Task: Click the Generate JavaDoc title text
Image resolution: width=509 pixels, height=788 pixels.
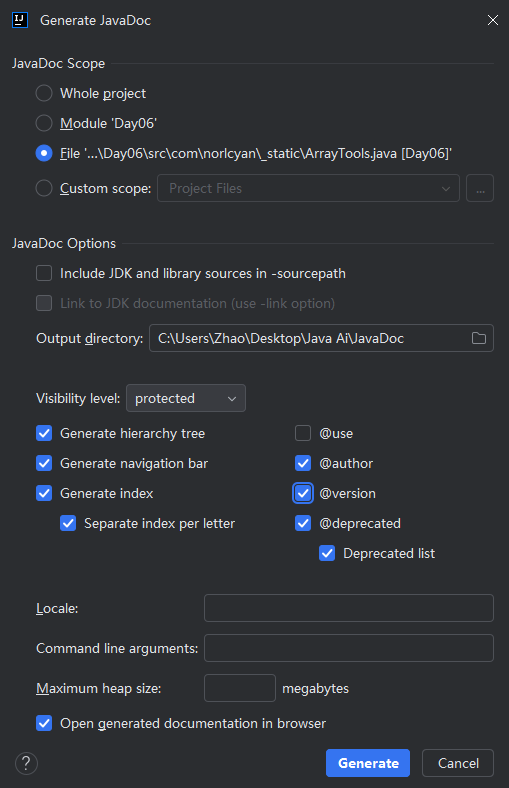Action: 95,20
